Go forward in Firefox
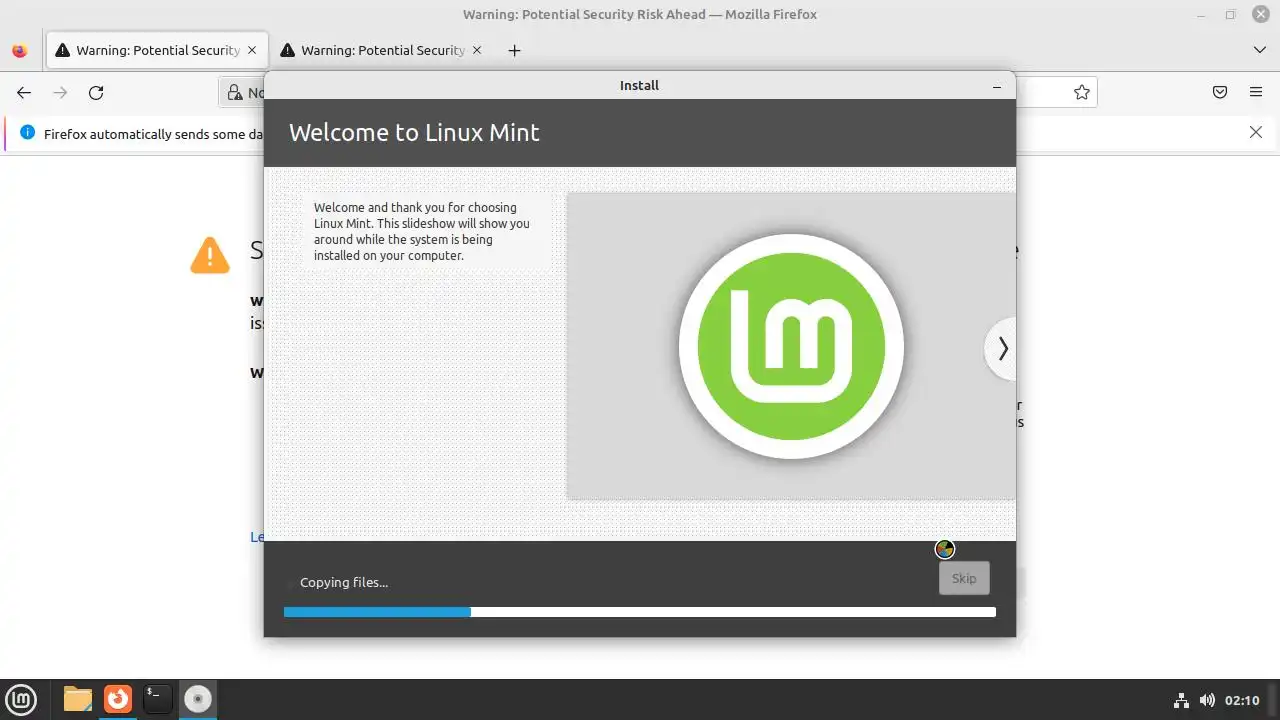Screen dimensions: 1280x720 click(60, 93)
